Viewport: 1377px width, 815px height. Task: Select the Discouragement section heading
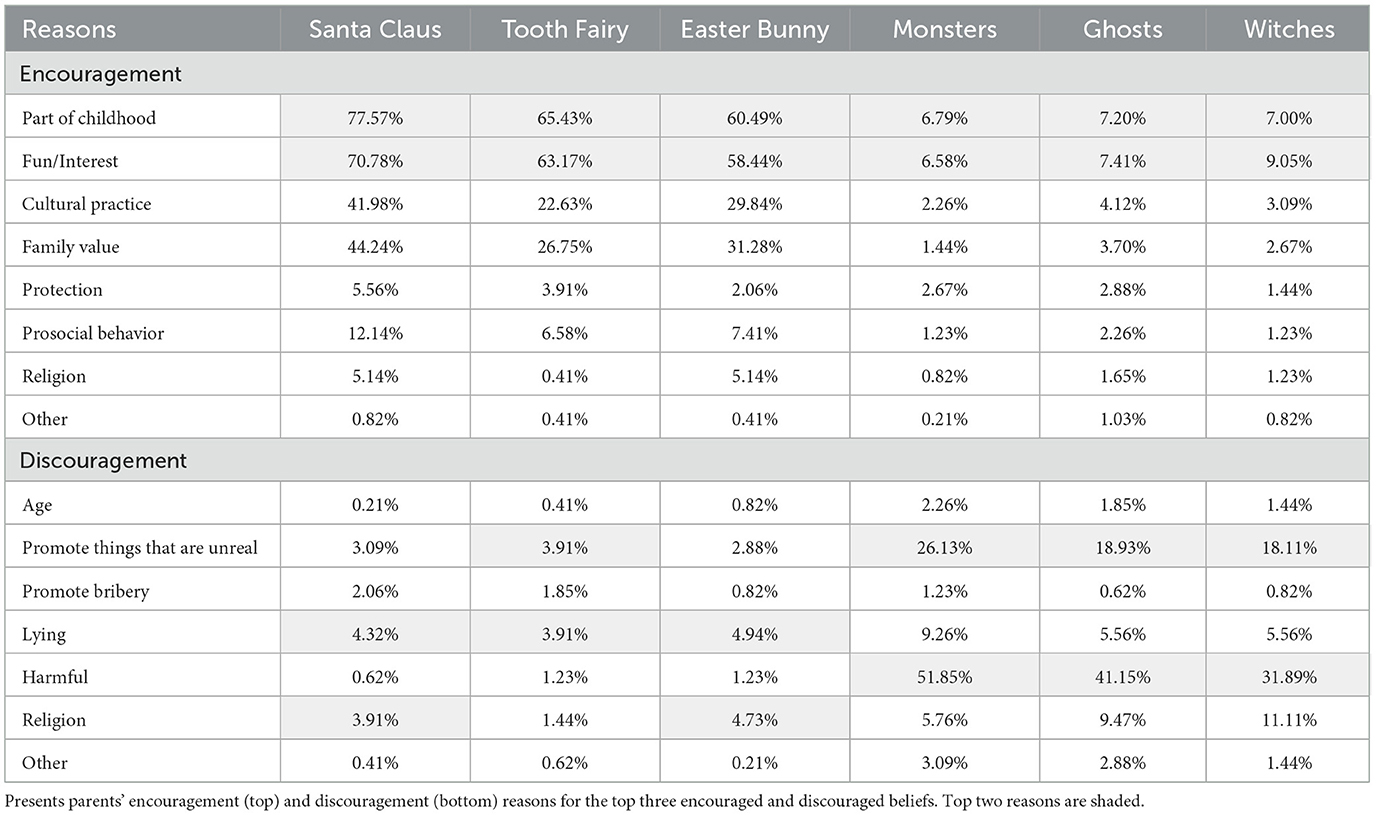click(x=102, y=461)
